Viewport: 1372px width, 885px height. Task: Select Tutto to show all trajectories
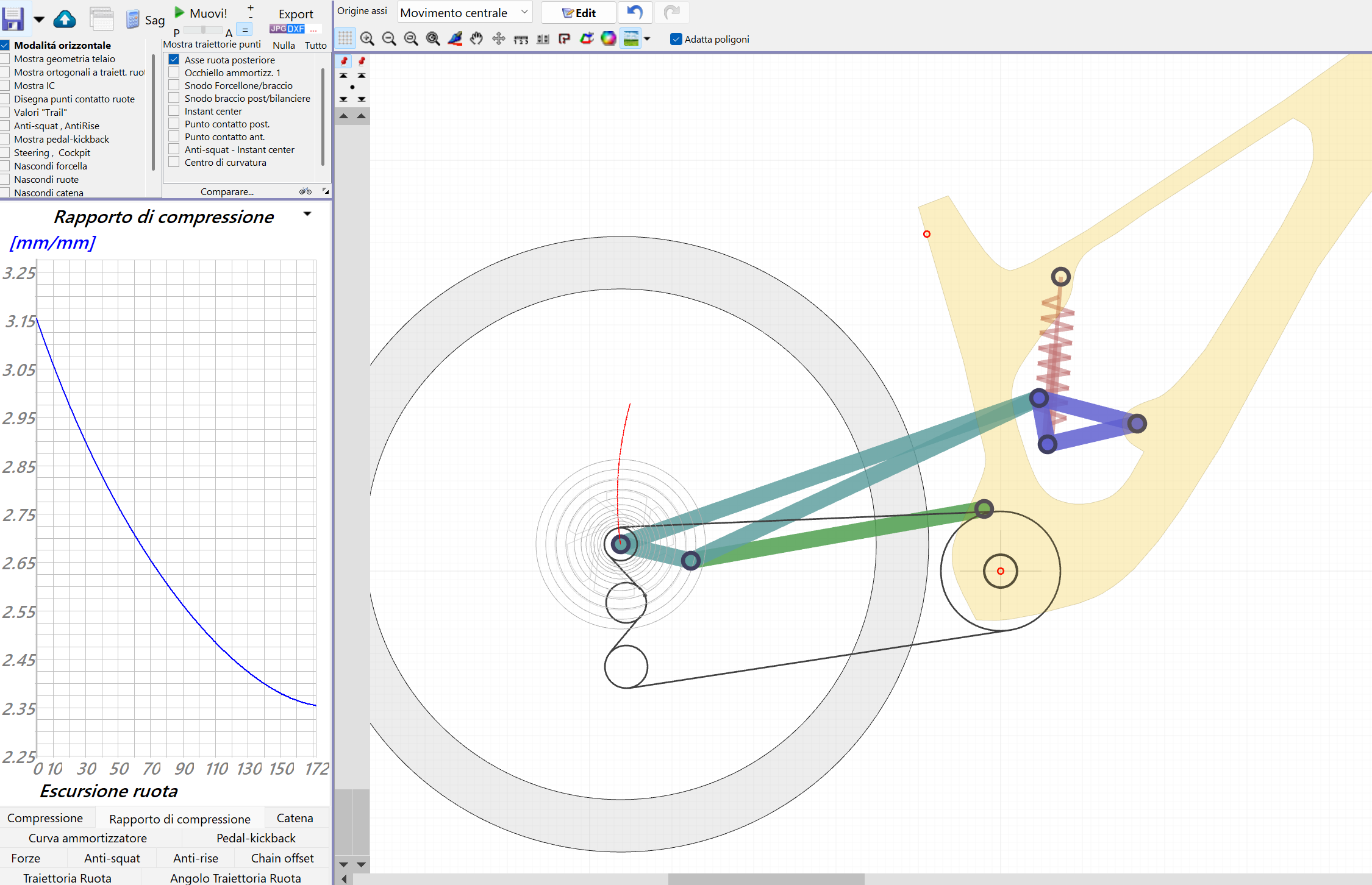coord(315,45)
